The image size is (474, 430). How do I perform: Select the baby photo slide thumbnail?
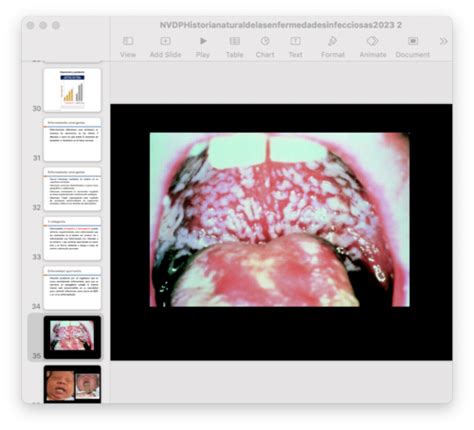point(72,384)
